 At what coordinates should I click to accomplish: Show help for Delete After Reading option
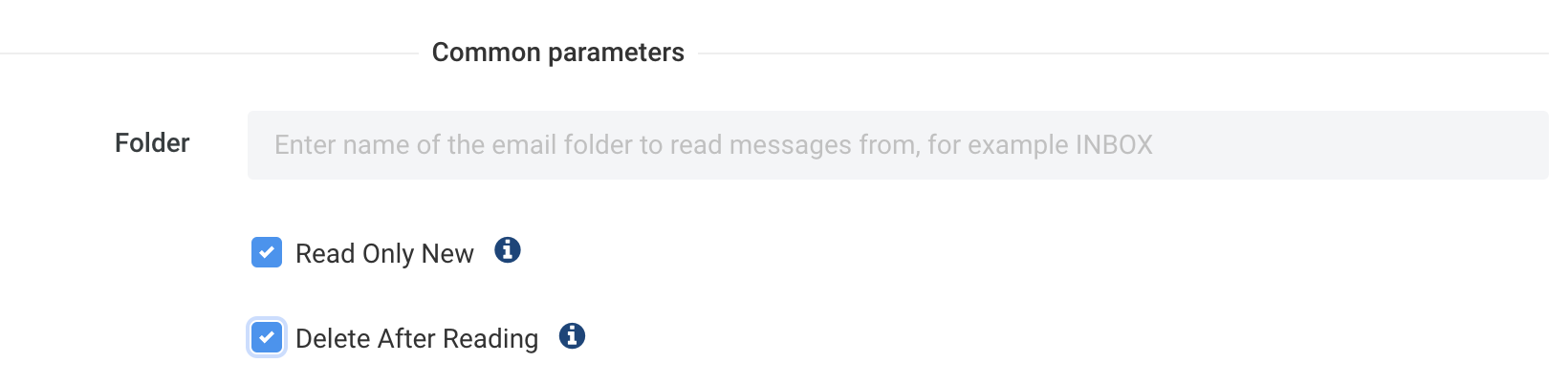(573, 336)
